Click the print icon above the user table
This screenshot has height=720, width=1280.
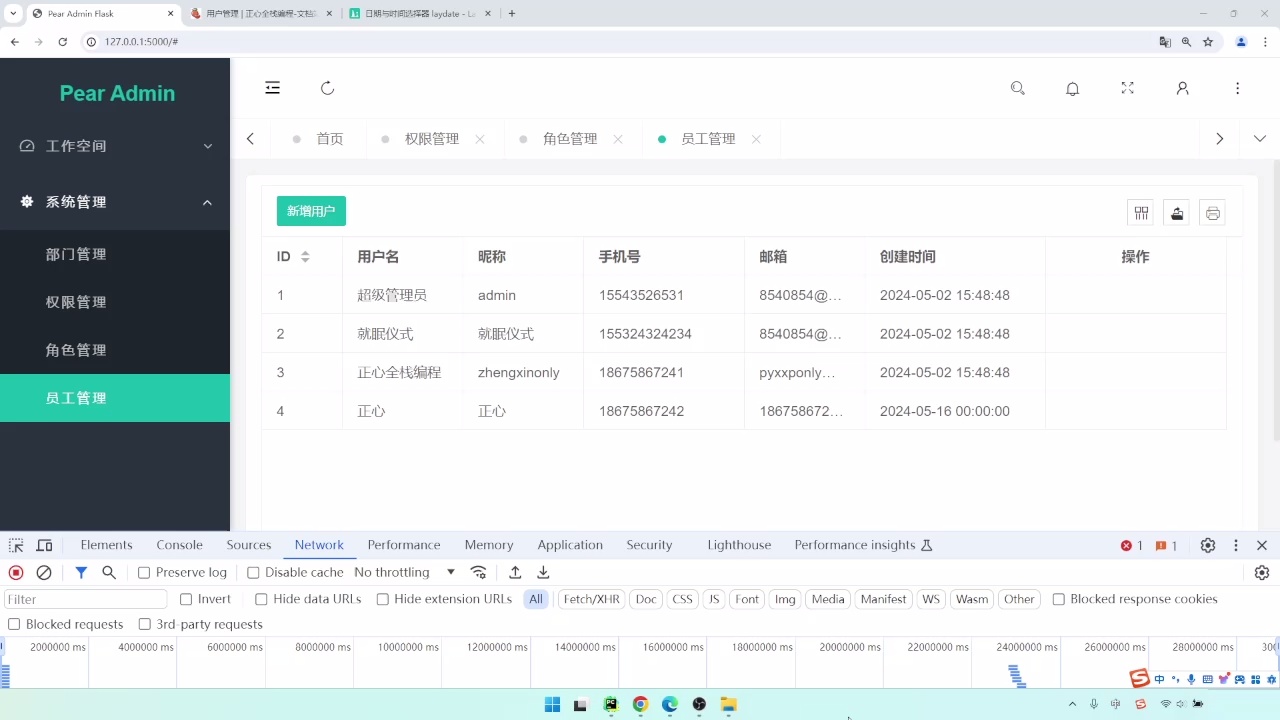point(1213,212)
